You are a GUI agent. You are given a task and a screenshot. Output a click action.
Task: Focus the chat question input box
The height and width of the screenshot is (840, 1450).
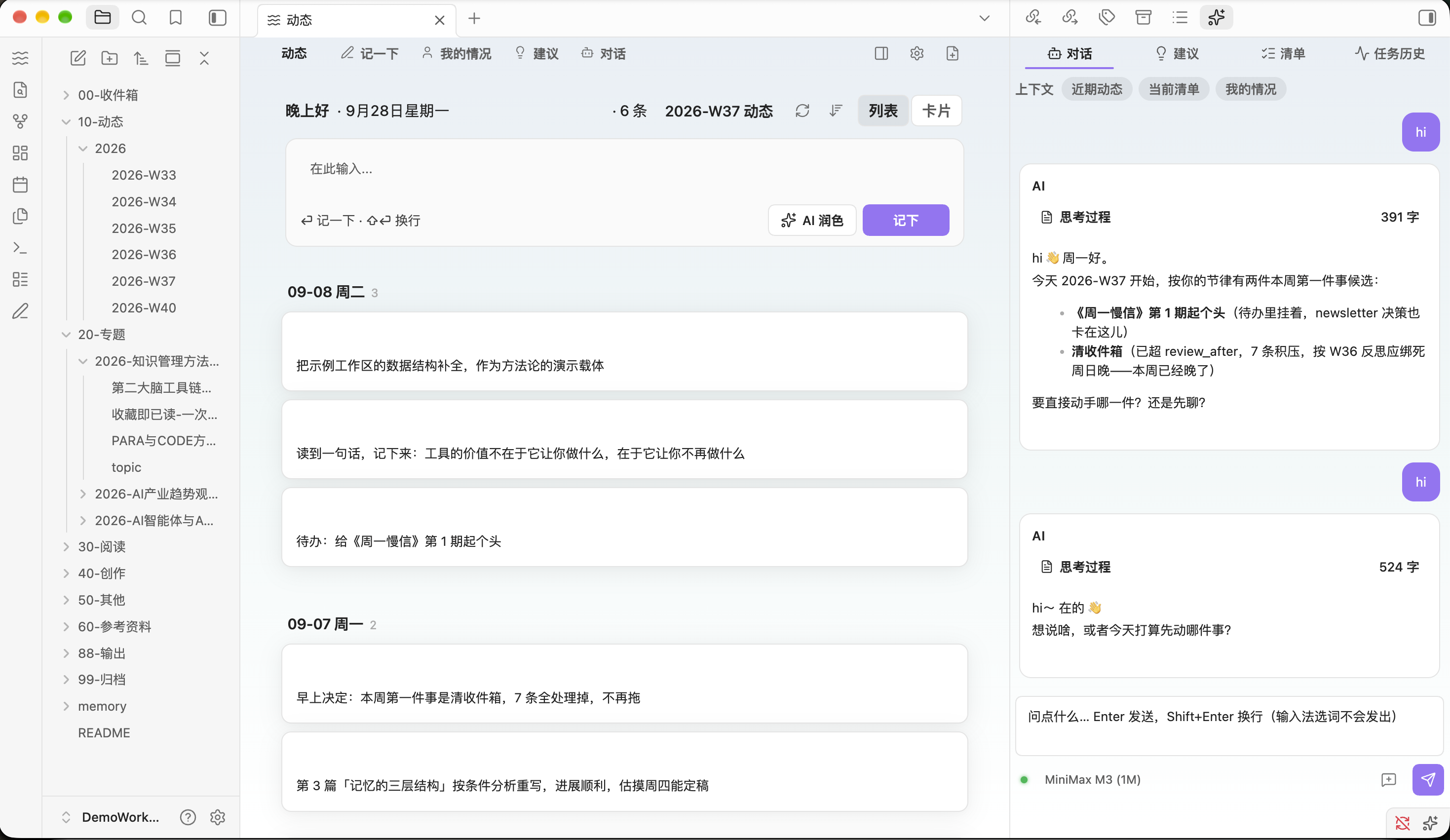1229,725
